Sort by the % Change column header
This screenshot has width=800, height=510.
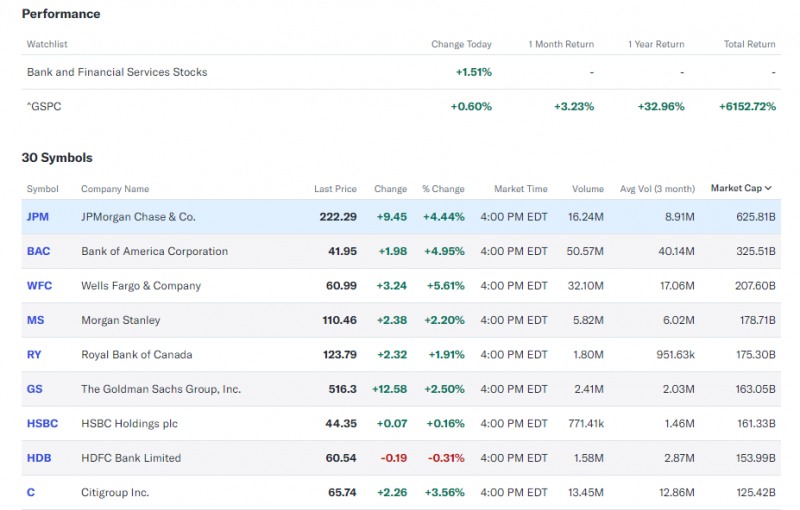tap(443, 189)
